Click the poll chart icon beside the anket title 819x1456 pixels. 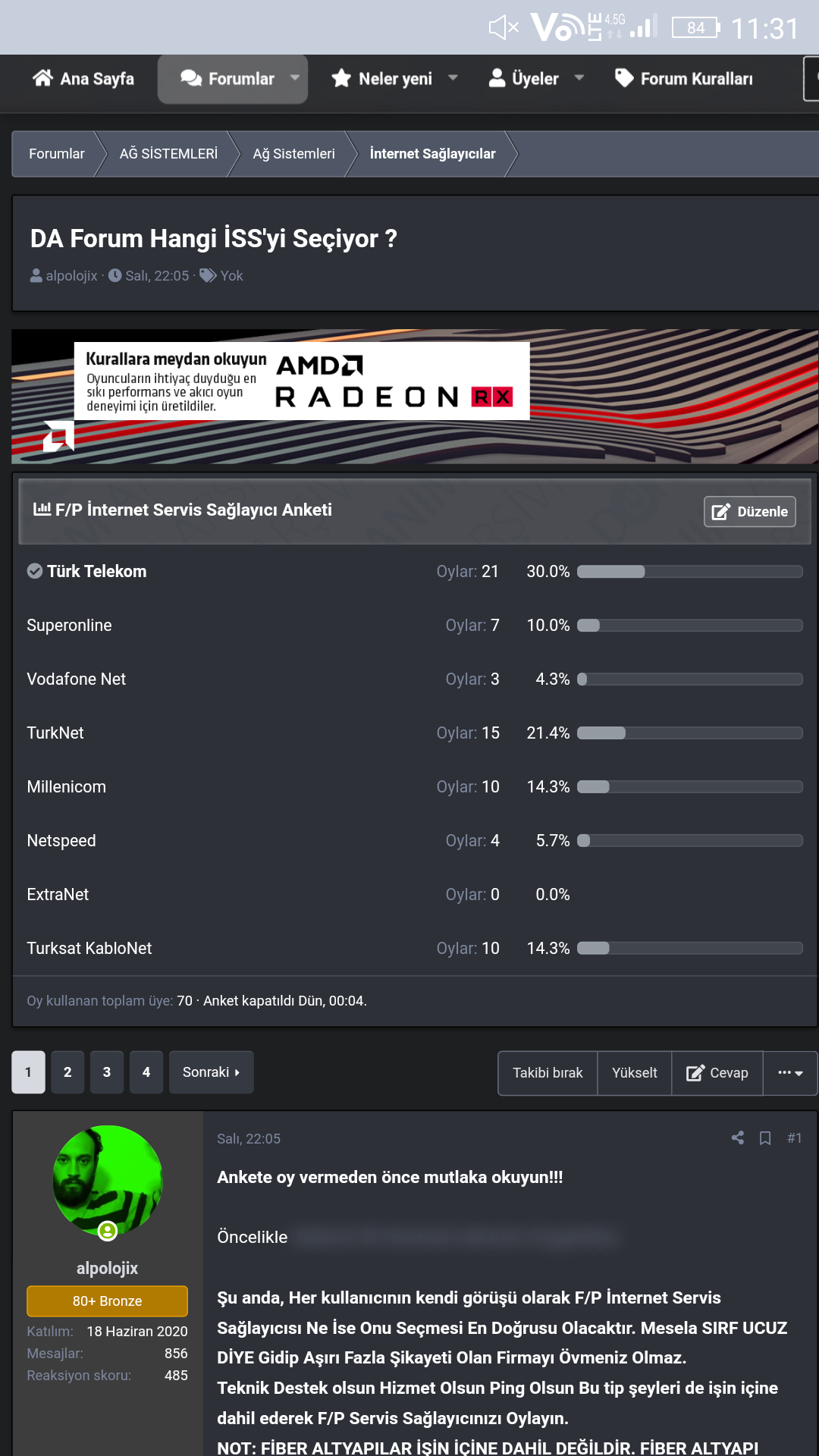point(42,510)
